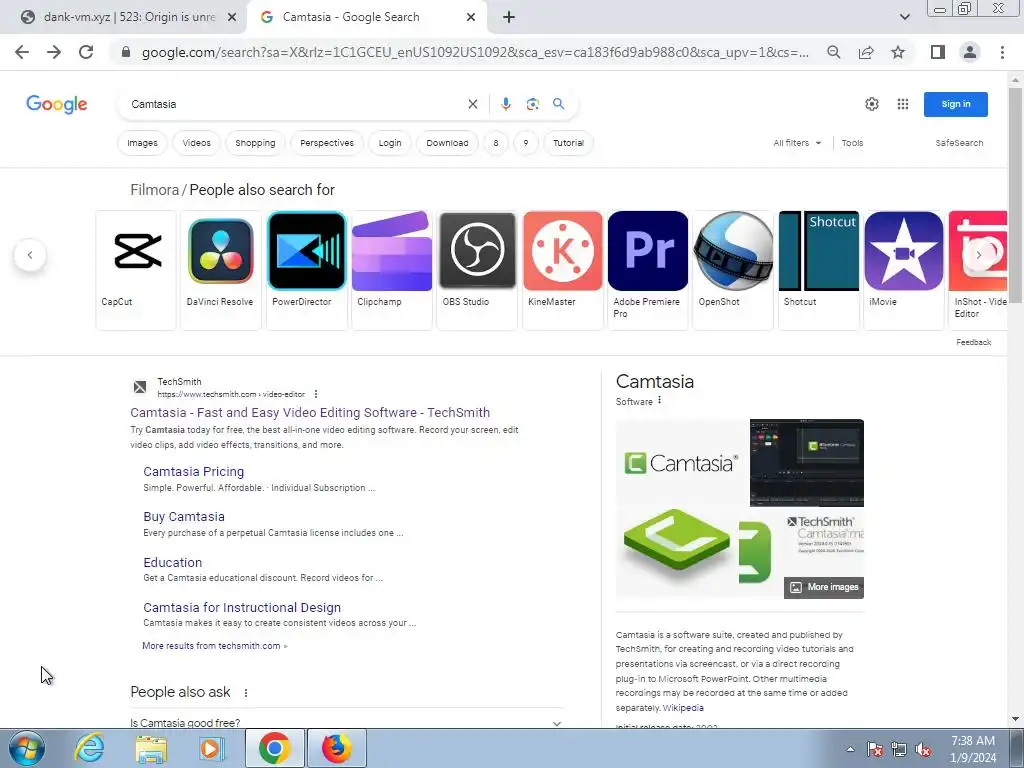This screenshot has height=768, width=1024.
Task: Select the Download search chip
Action: coord(447,143)
